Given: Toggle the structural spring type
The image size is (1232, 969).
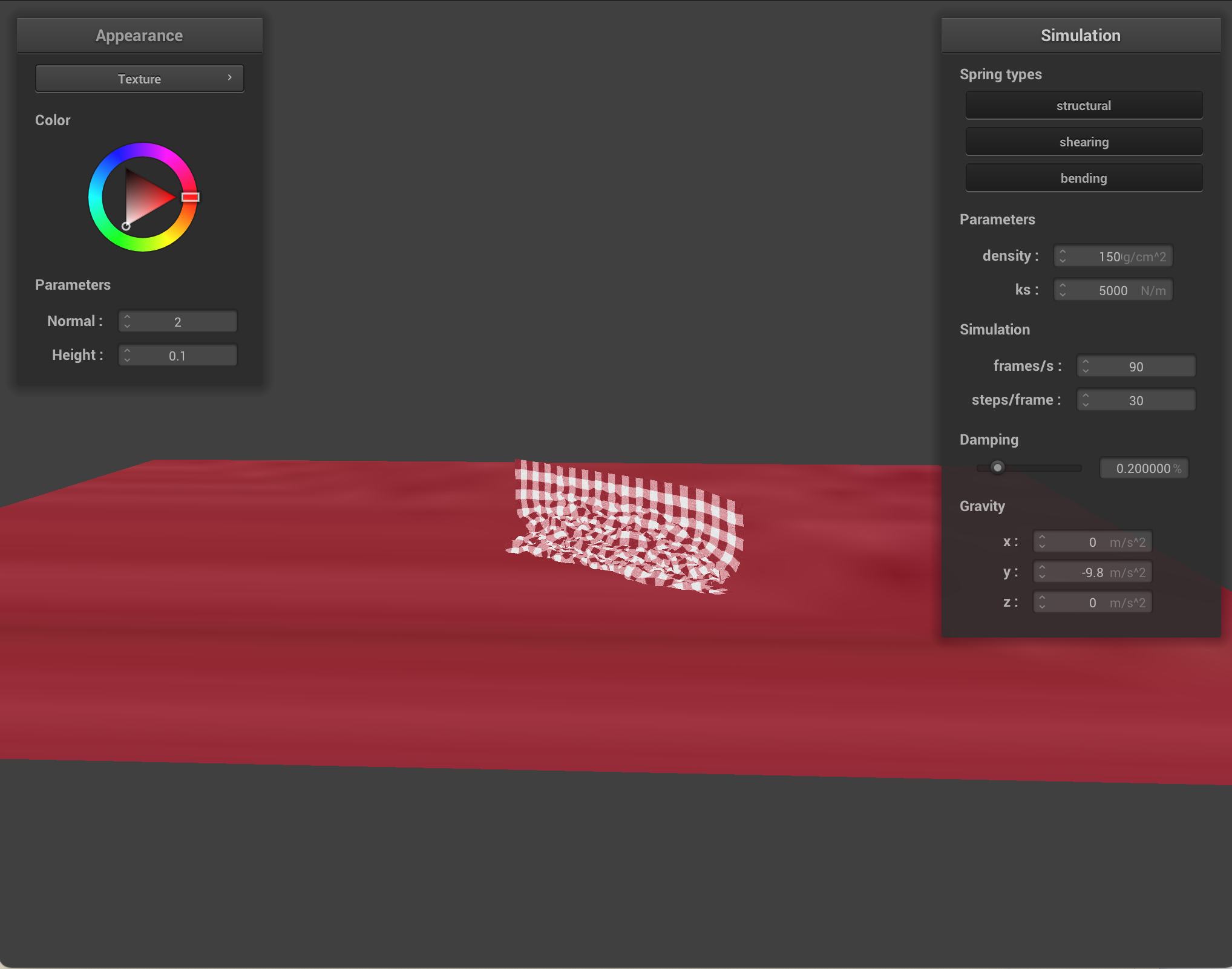Looking at the screenshot, I should tap(1084, 105).
